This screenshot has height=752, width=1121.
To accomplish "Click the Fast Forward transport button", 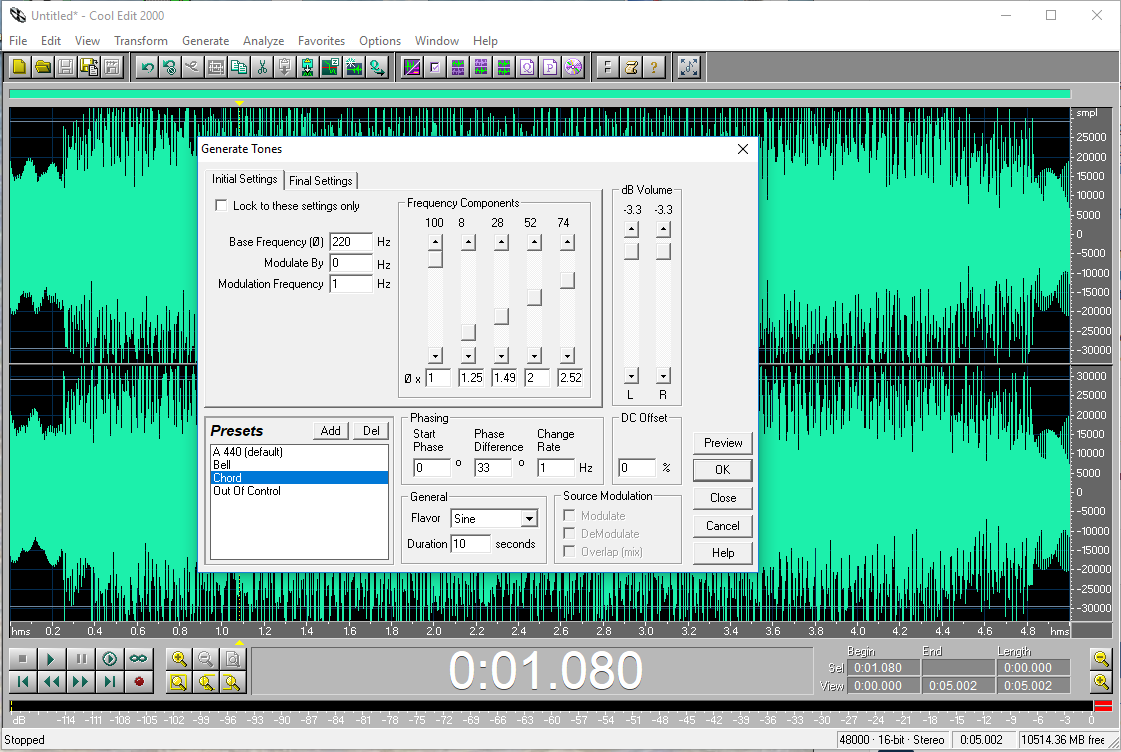I will (x=81, y=681).
